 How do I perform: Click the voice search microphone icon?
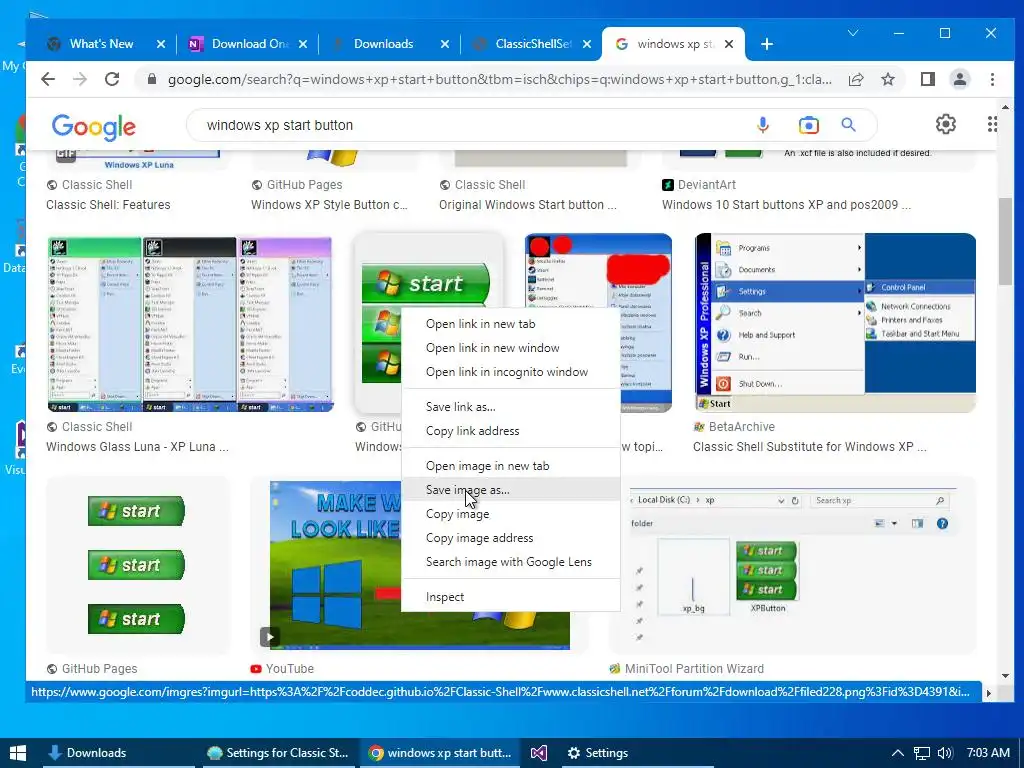pos(763,125)
